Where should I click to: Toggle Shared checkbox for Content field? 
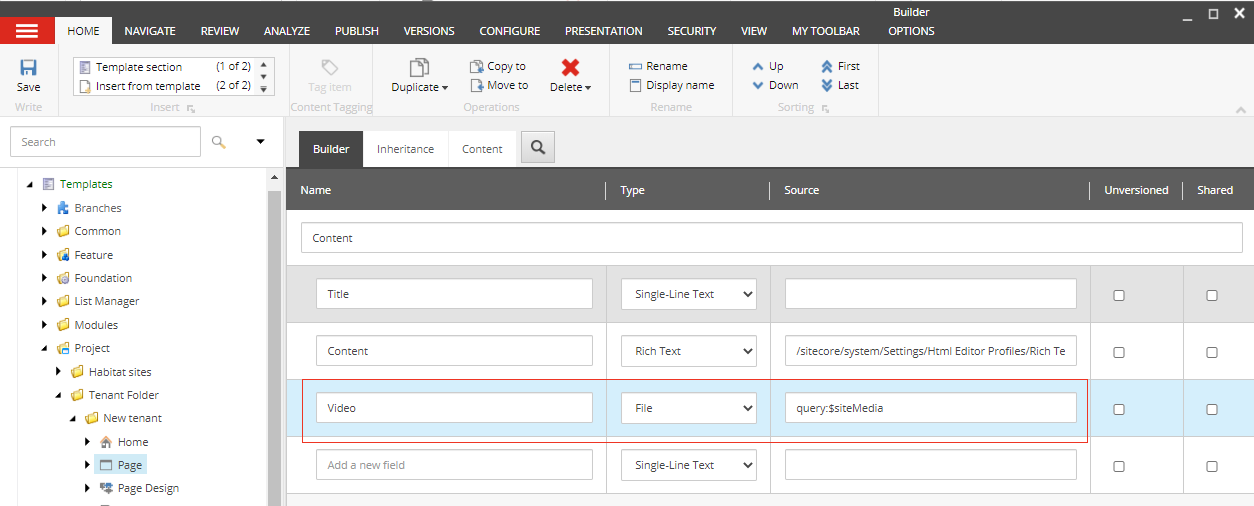tap(1212, 352)
